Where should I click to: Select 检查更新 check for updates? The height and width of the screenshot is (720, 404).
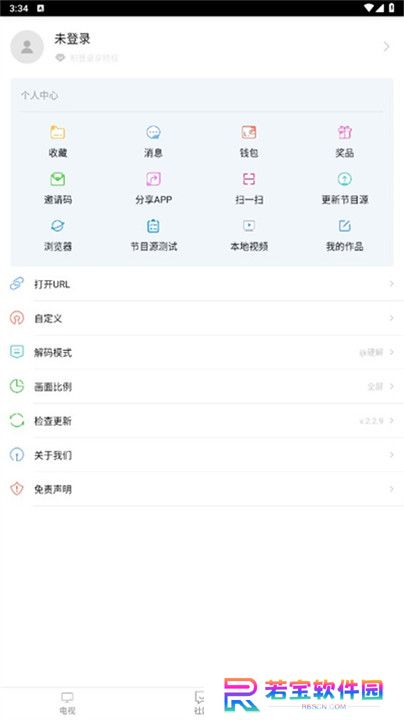[x=202, y=421]
